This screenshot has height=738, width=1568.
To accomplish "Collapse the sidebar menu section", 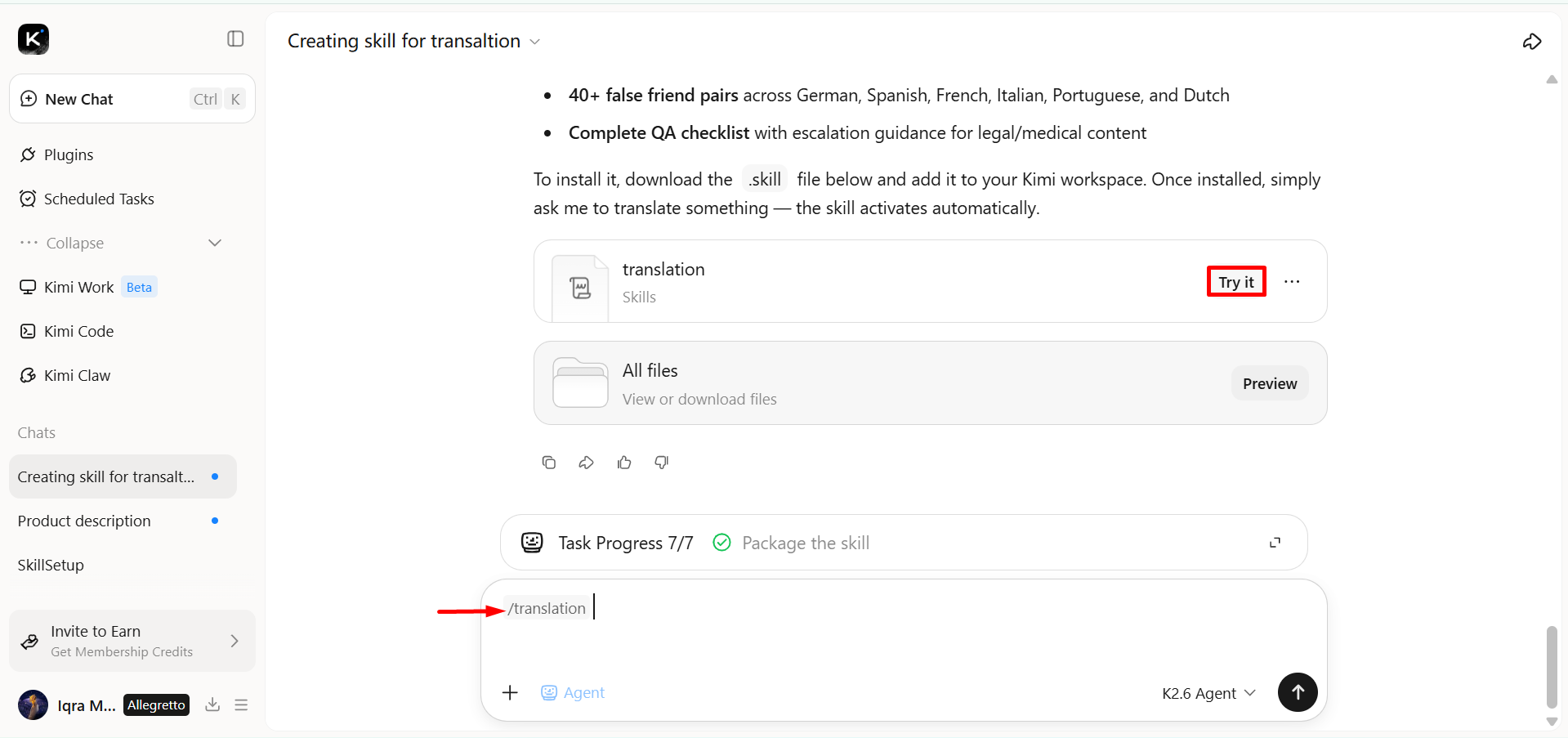I will pos(121,243).
